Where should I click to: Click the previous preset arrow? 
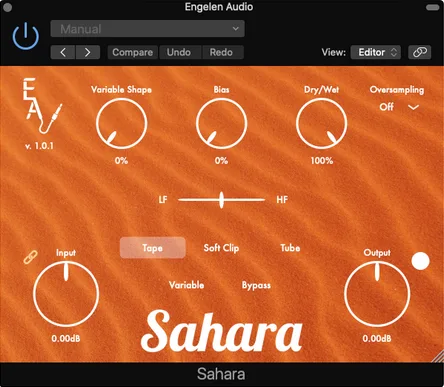(63, 52)
